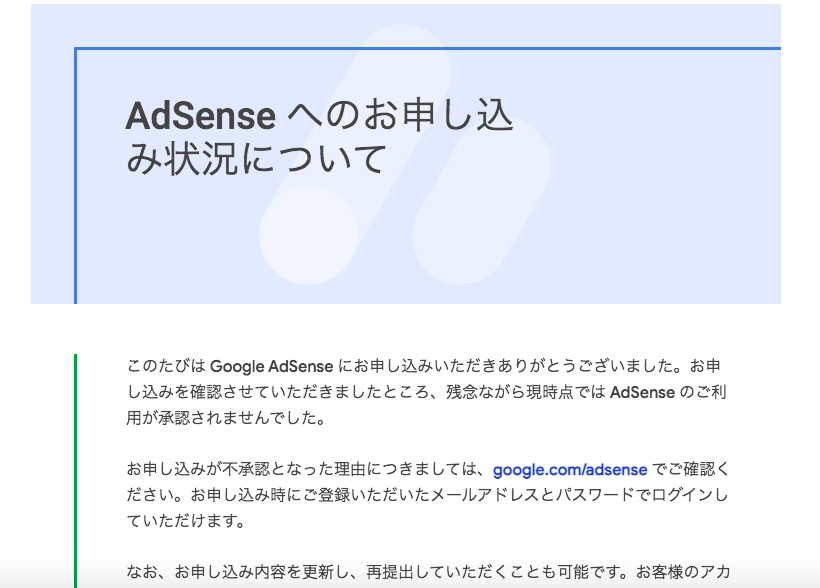Click the paragraph starting with "なお、お申し込み内容"
The image size is (820, 588).
[x=428, y=572]
